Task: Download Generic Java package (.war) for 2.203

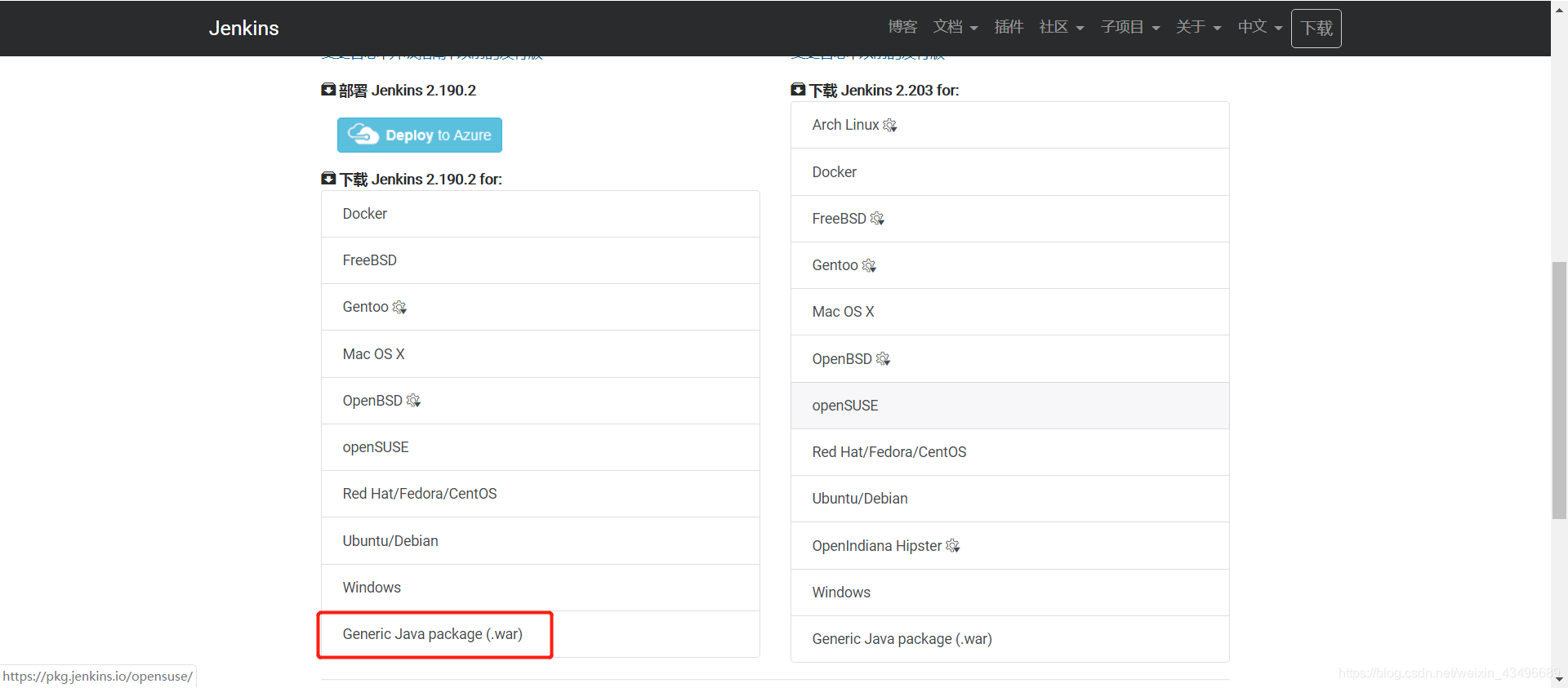Action: 1010,639
